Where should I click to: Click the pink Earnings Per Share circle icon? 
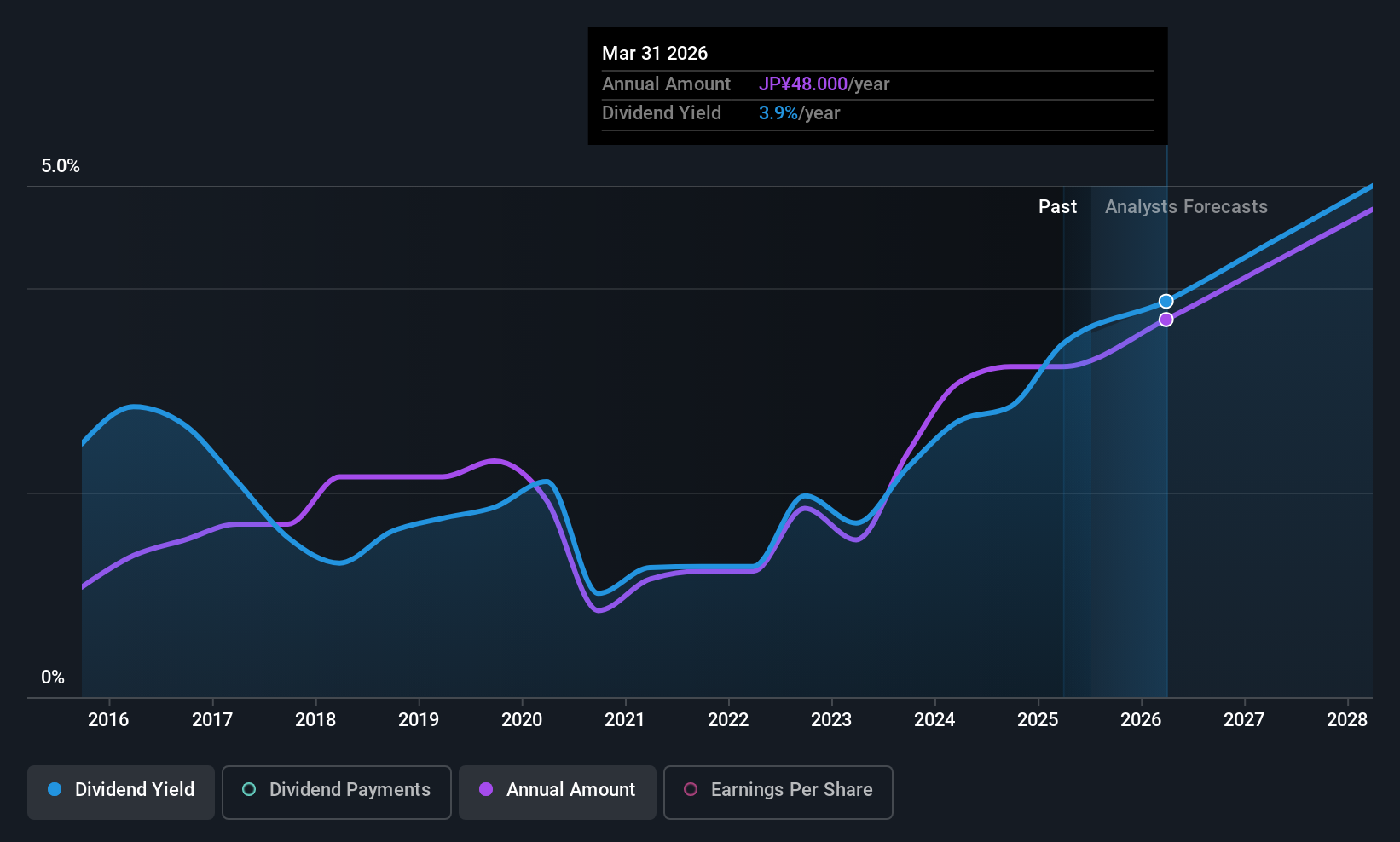691,789
